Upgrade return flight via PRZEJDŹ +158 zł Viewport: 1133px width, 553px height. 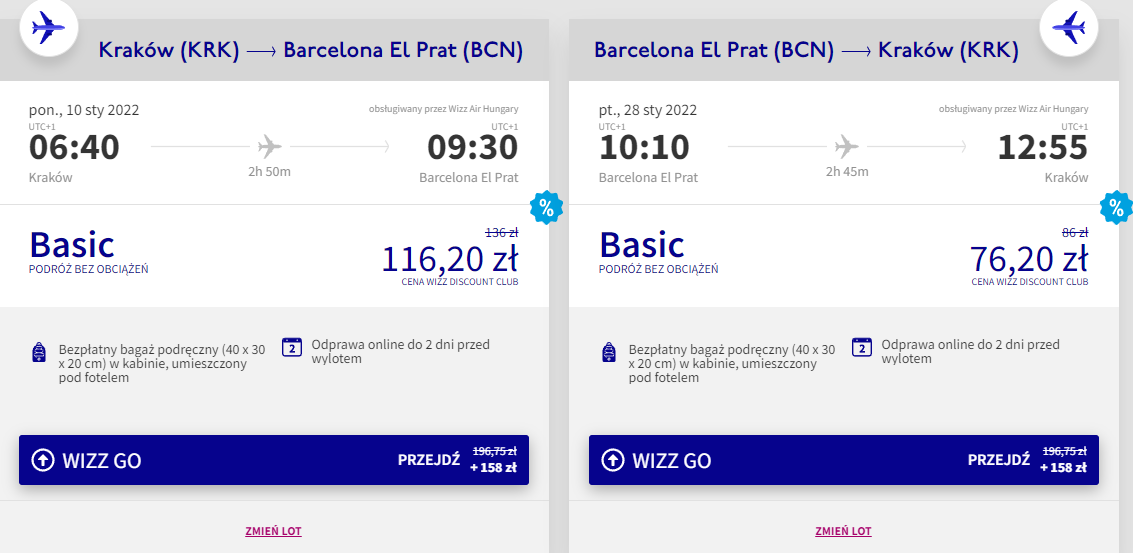pos(1027,460)
